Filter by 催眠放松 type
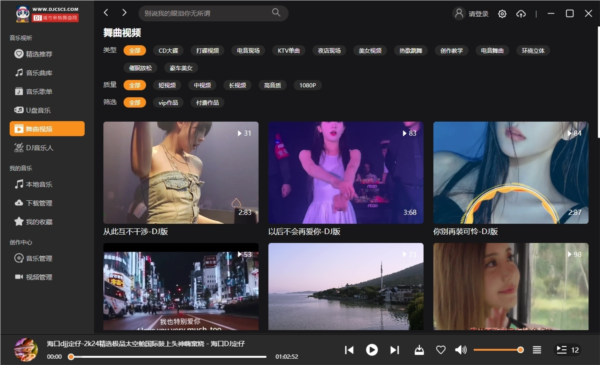The image size is (600, 365). pos(140,68)
